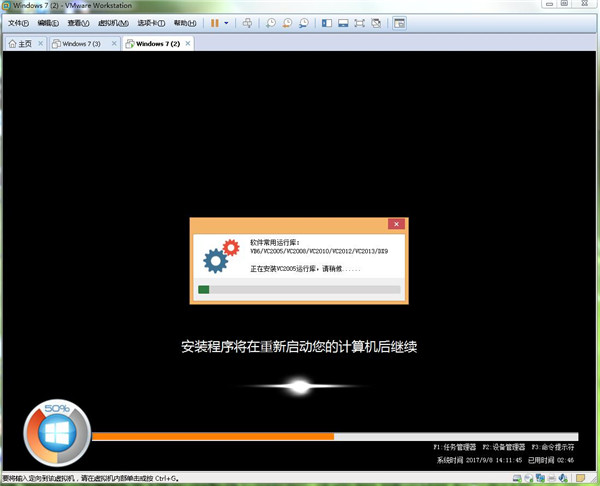The height and width of the screenshot is (486, 600).
Task: Open the 帮助(H) menu
Action: (185, 23)
